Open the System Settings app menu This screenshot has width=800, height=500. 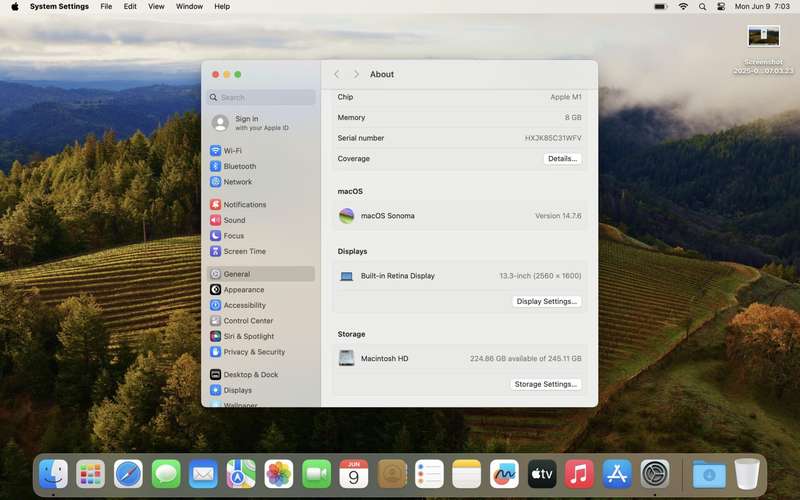coord(59,7)
